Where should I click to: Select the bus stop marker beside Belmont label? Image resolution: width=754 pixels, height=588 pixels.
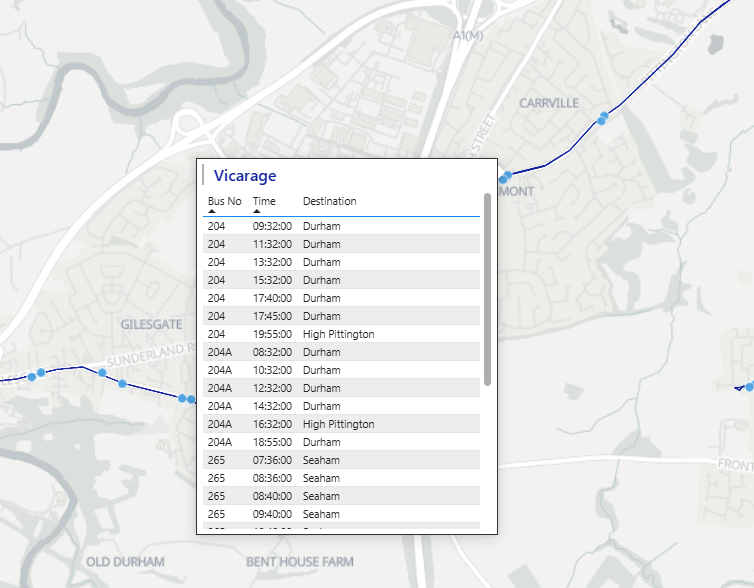pyautogui.click(x=506, y=177)
